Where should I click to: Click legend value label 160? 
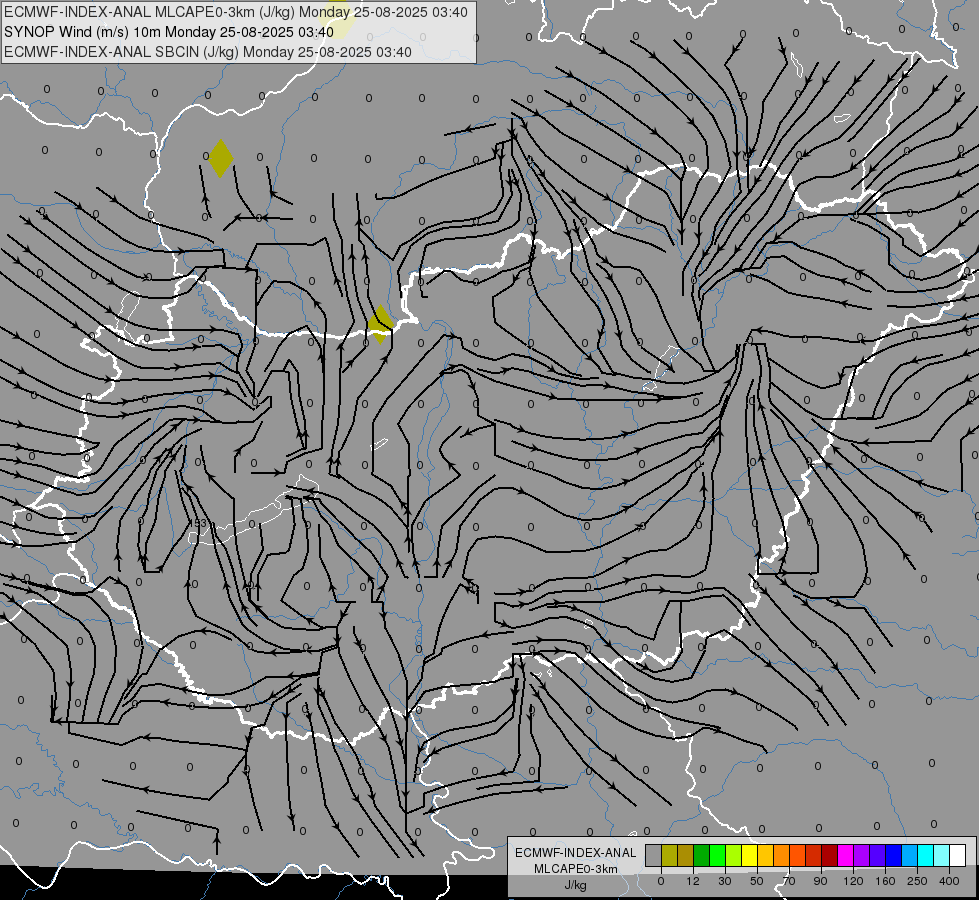pos(885,881)
